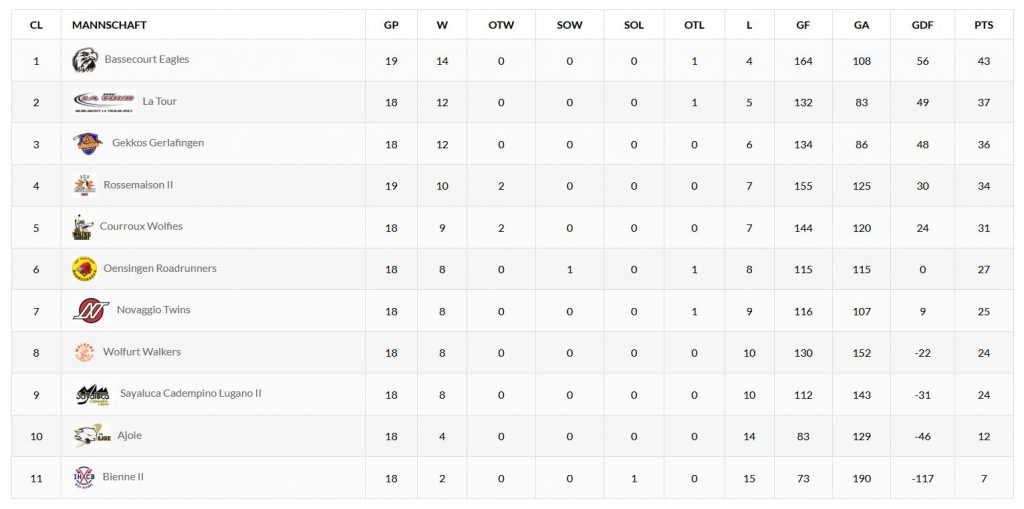The width and height of the screenshot is (1024, 509).
Task: Click the Oensingen Roadrunners team logo
Action: coord(84,269)
